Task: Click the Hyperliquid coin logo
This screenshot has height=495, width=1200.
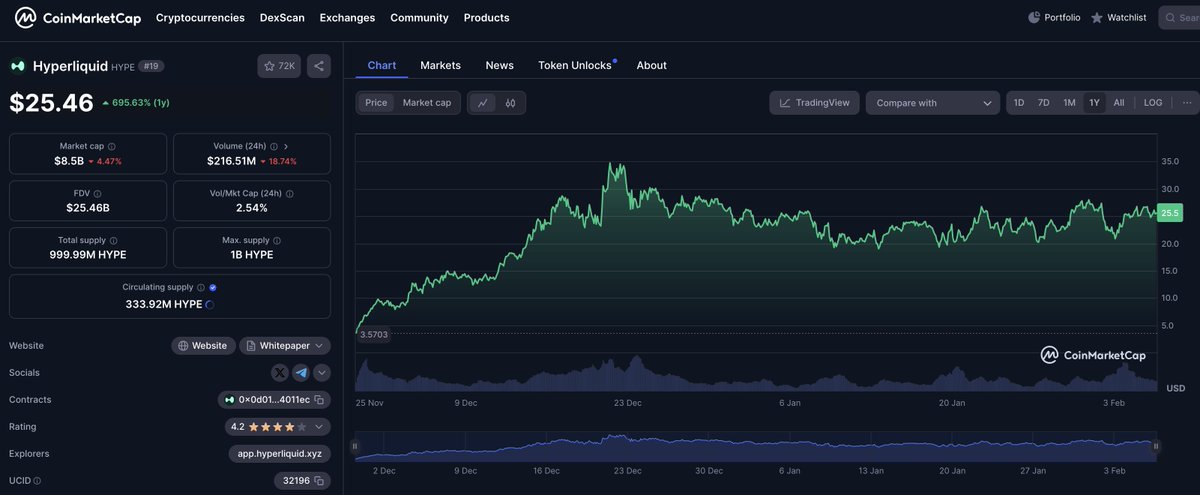Action: tap(18, 66)
